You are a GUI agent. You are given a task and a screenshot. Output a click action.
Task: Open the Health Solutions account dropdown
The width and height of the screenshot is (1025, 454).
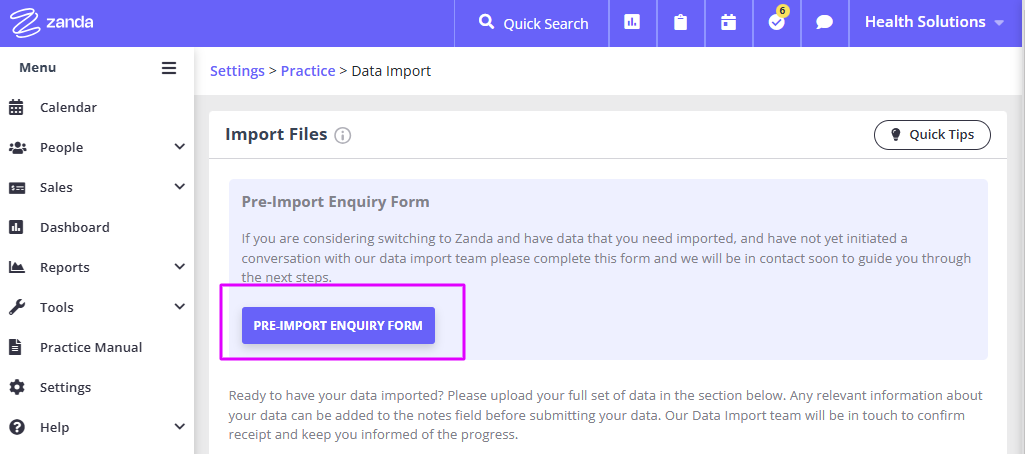[934, 22]
